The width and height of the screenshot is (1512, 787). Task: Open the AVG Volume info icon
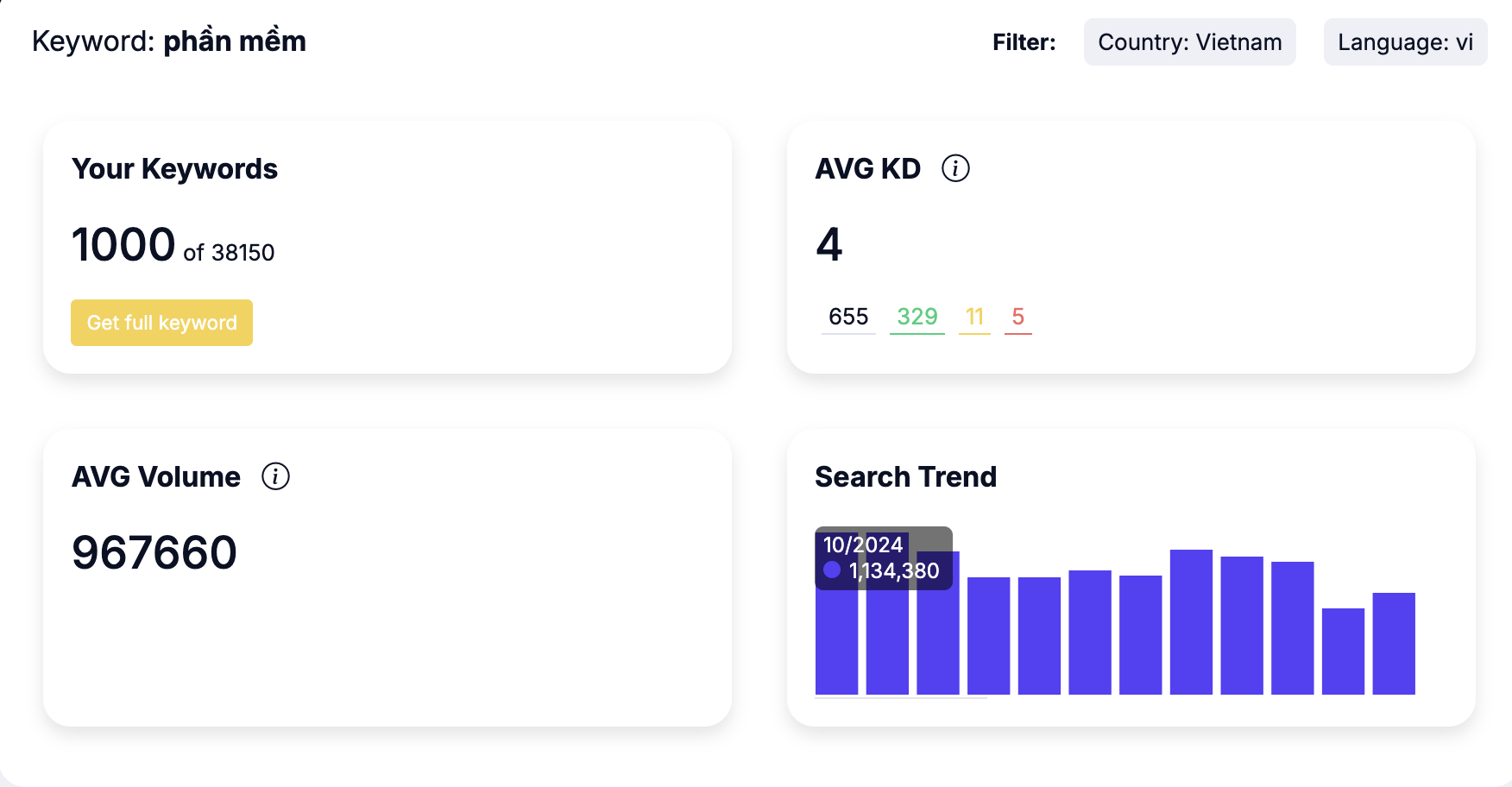pyautogui.click(x=275, y=476)
